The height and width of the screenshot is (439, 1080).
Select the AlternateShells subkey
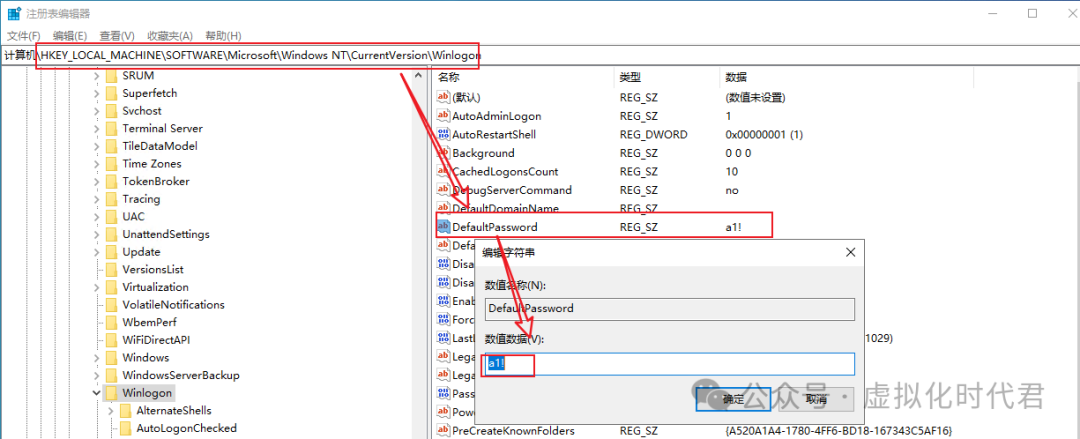click(x=174, y=411)
